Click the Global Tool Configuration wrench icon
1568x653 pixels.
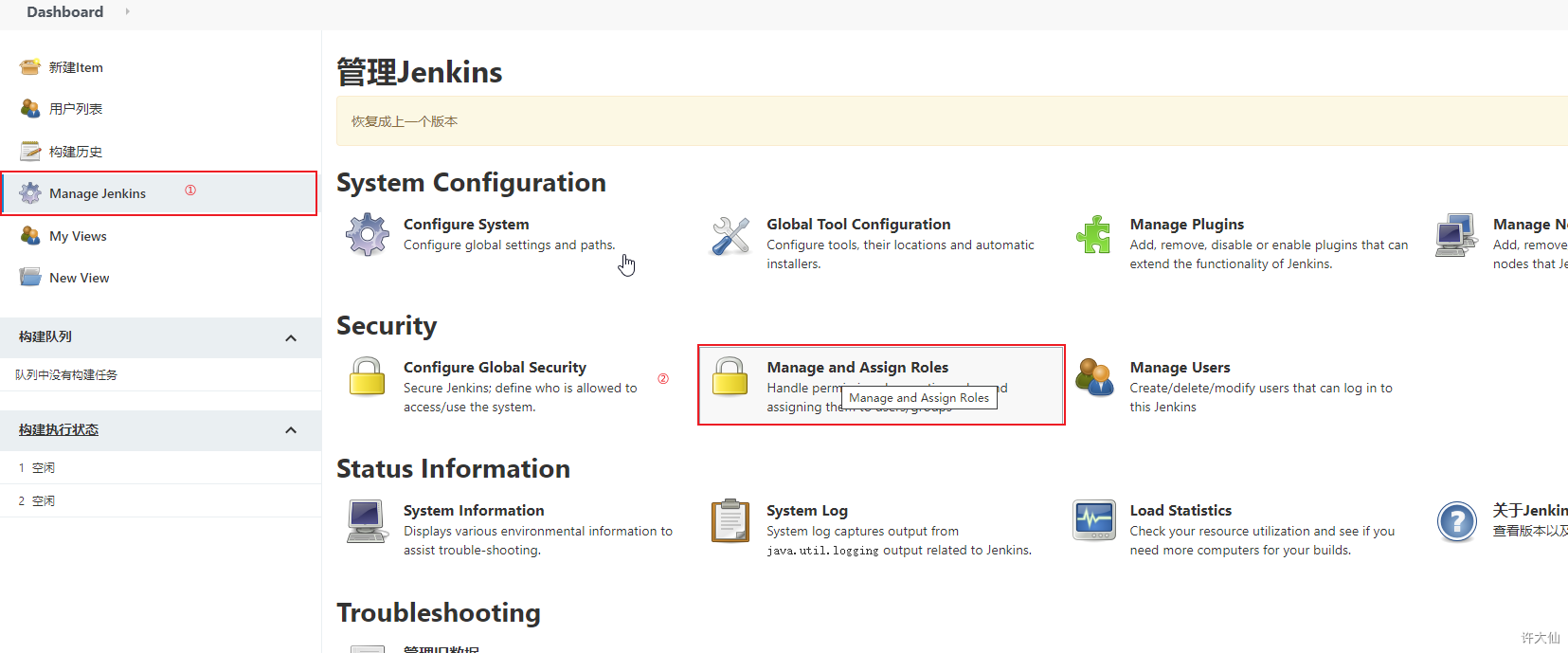(730, 235)
